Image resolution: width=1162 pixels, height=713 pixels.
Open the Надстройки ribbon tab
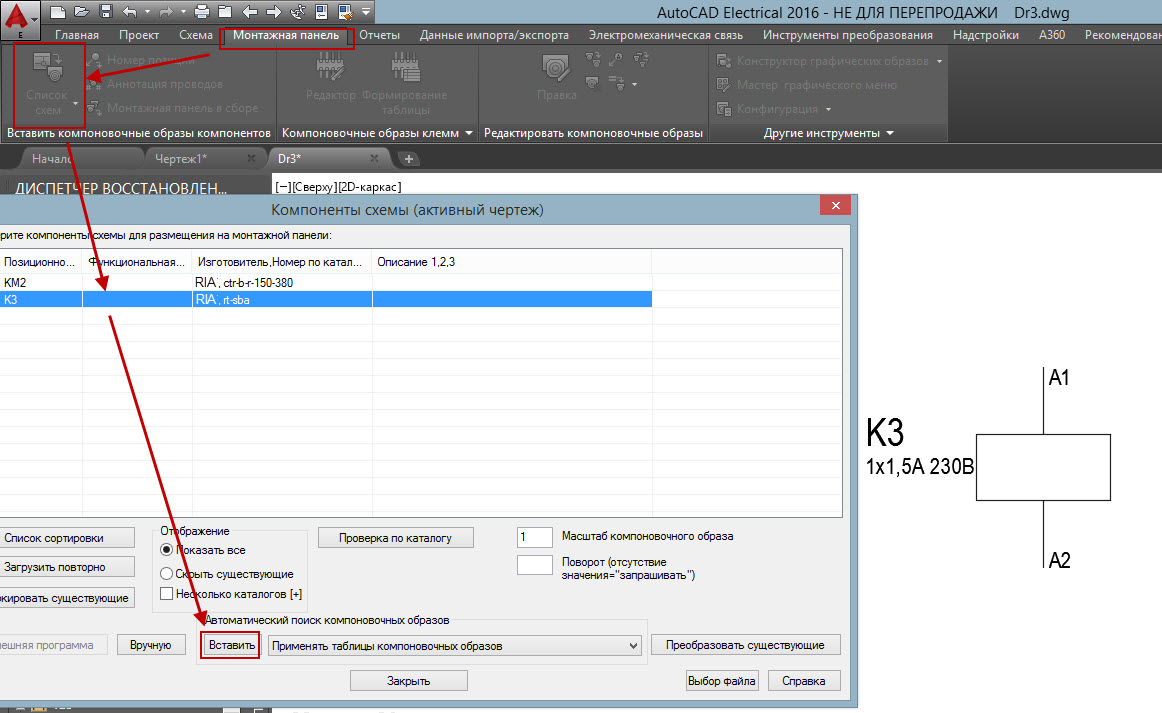pos(986,35)
